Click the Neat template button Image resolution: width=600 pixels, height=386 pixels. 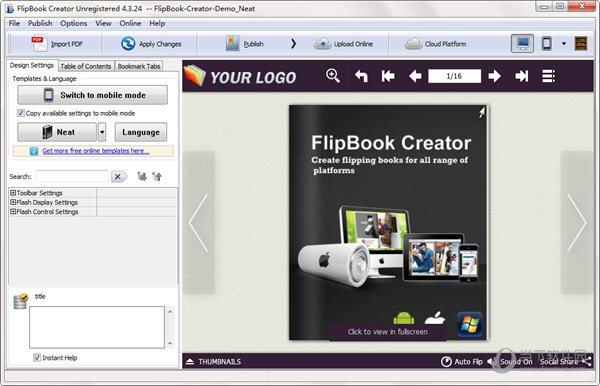click(x=57, y=132)
